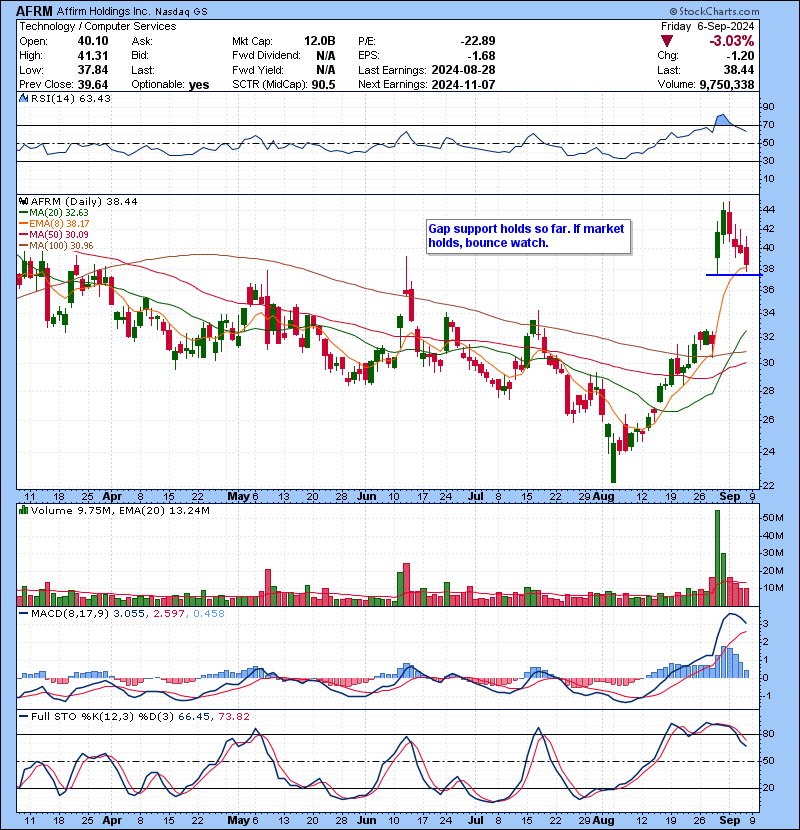This screenshot has height=830, width=800.
Task: Click the RSI(14) 63.43 label
Action: pos(71,98)
